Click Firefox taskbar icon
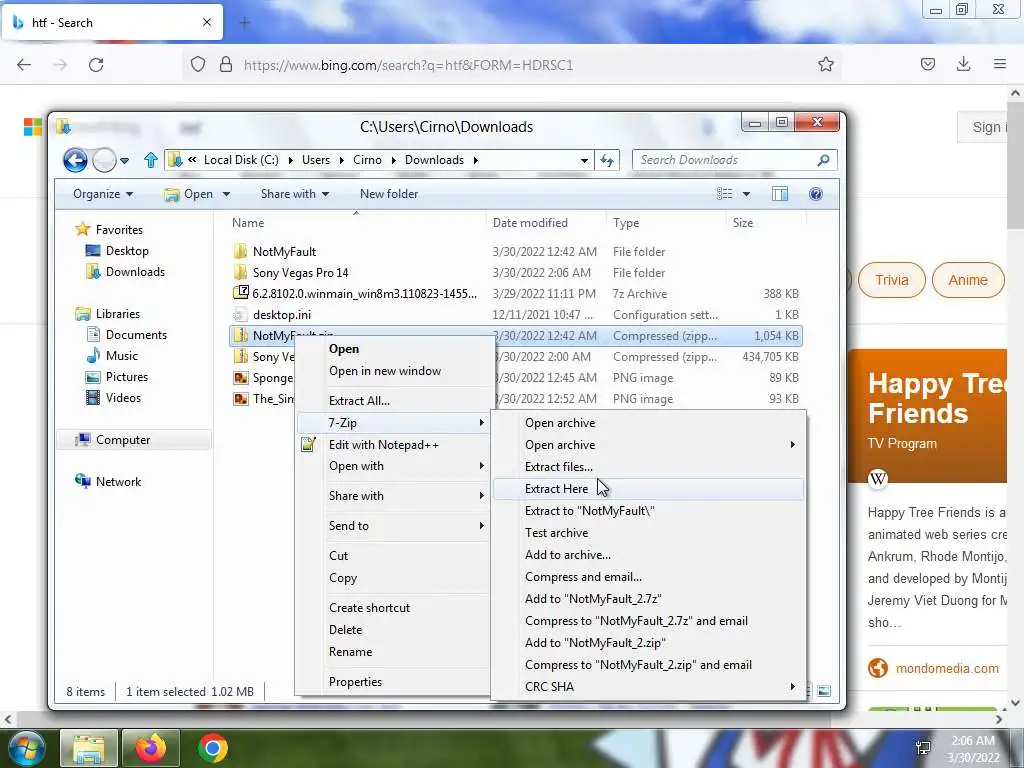This screenshot has height=768, width=1024. point(150,748)
